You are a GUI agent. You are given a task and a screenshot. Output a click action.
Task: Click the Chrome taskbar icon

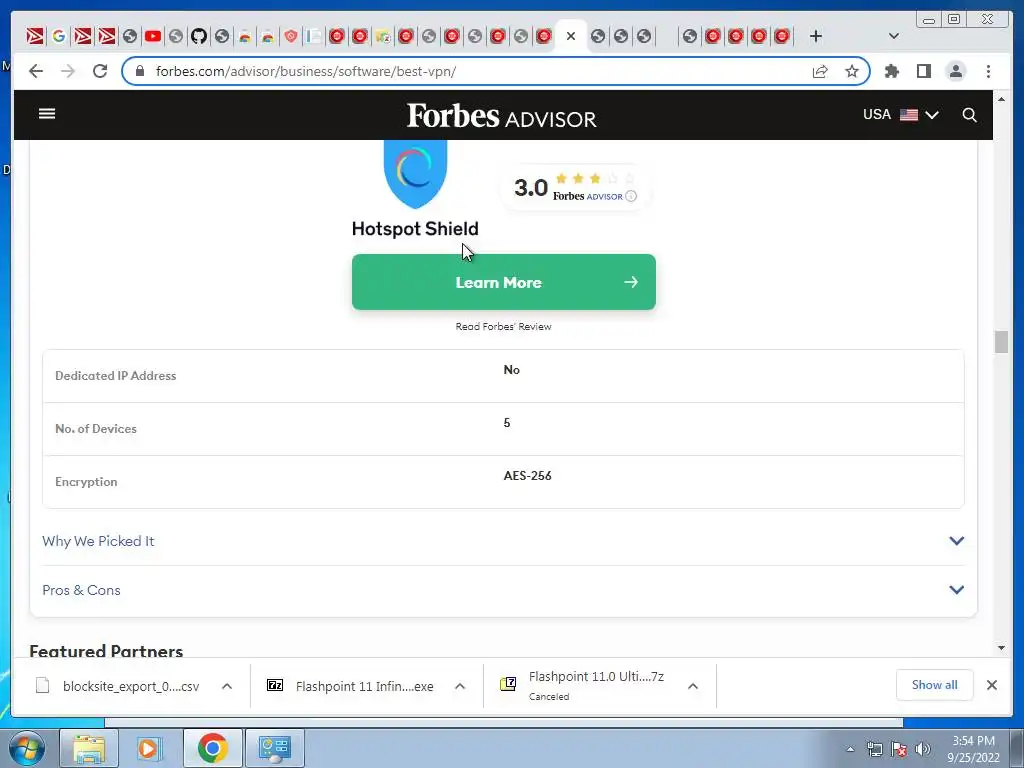(212, 748)
